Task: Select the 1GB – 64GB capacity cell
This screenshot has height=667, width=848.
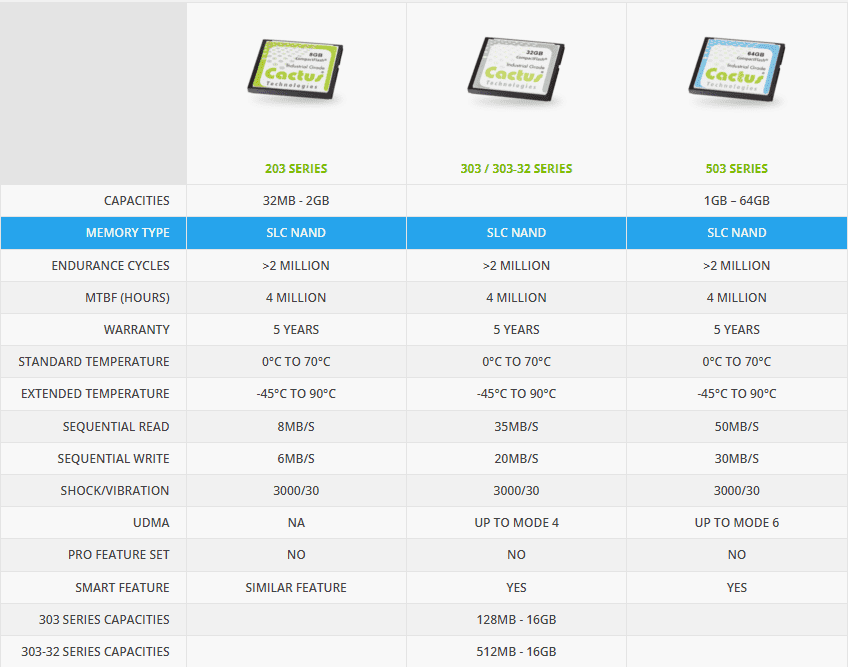Action: pos(737,201)
